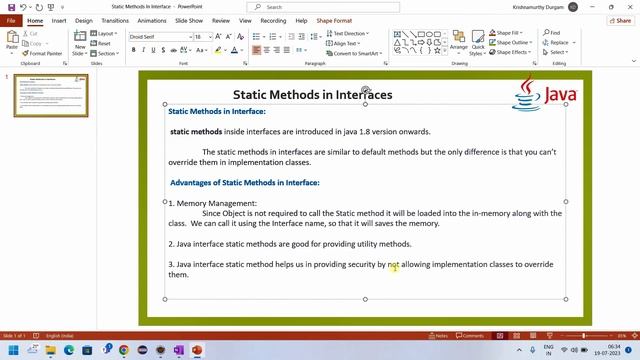Select the oval shape in the gallery
Image resolution: width=640 pixels, height=360 pixels.
[x=429, y=34]
